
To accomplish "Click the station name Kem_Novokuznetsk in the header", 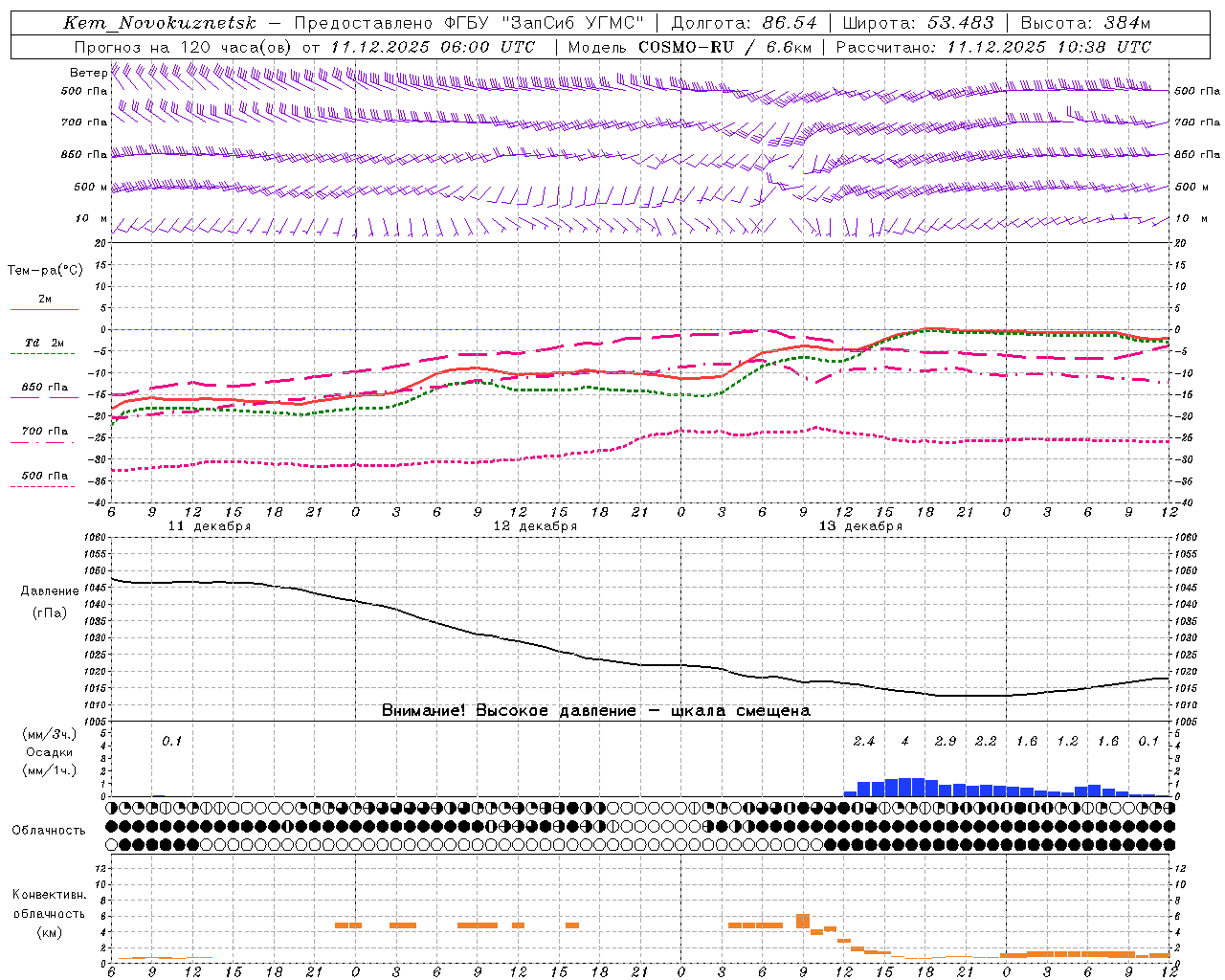I will click(160, 23).
